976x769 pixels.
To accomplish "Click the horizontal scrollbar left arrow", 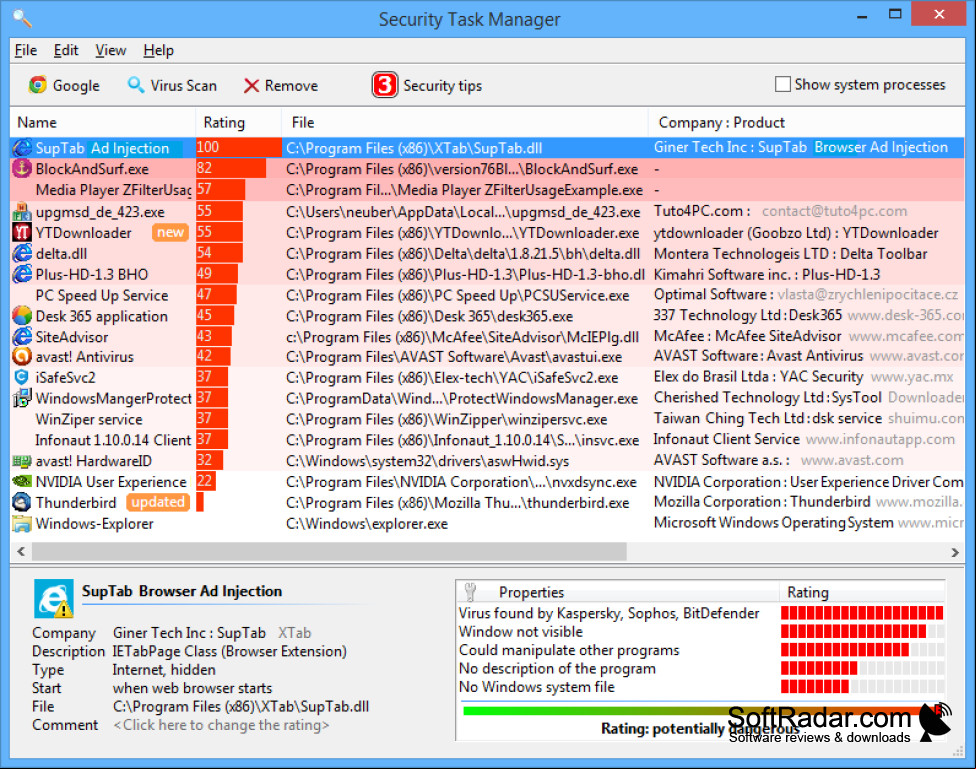I will coord(21,552).
